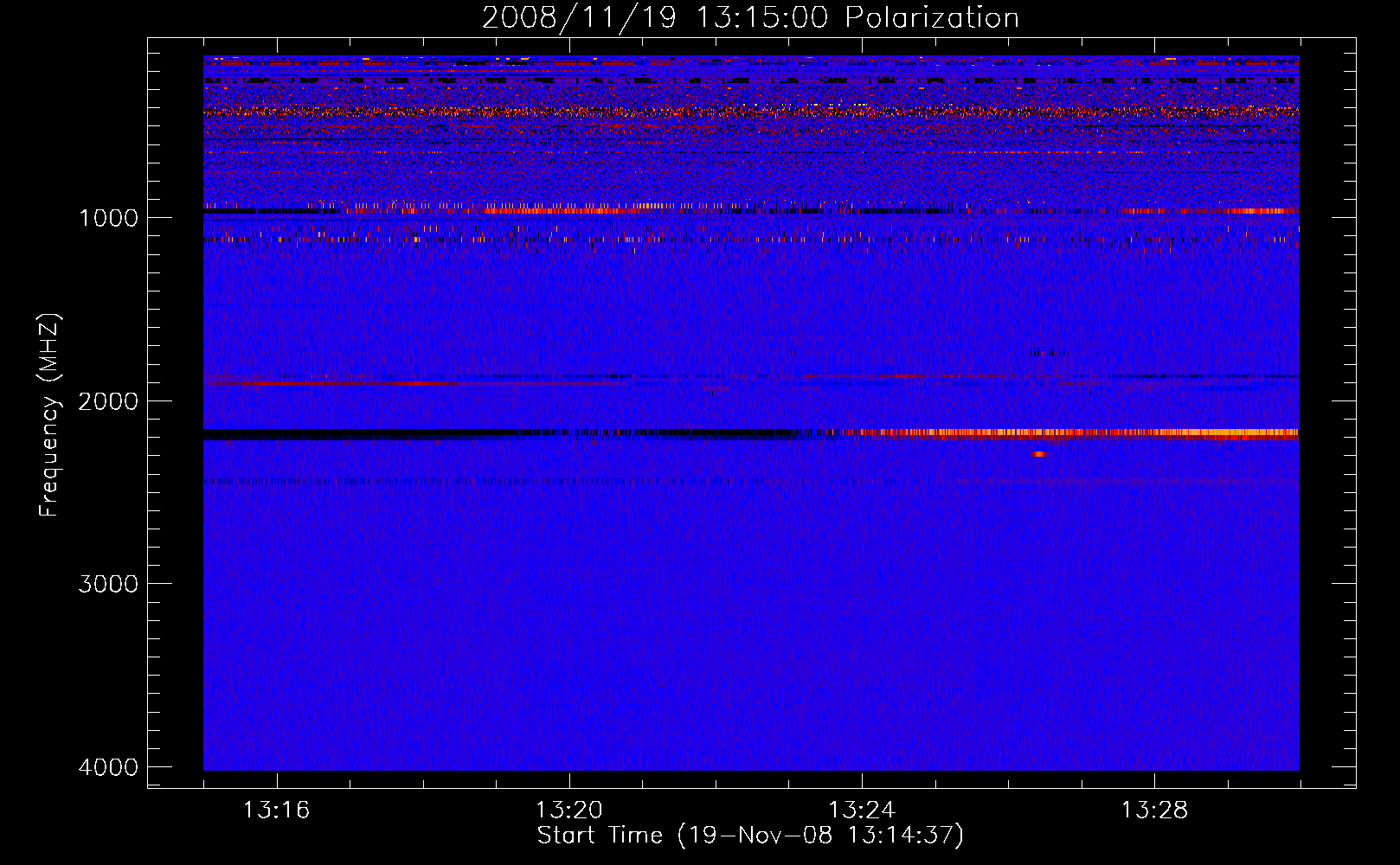
Task: Click the 13:20 time tick label
Action: point(569,811)
